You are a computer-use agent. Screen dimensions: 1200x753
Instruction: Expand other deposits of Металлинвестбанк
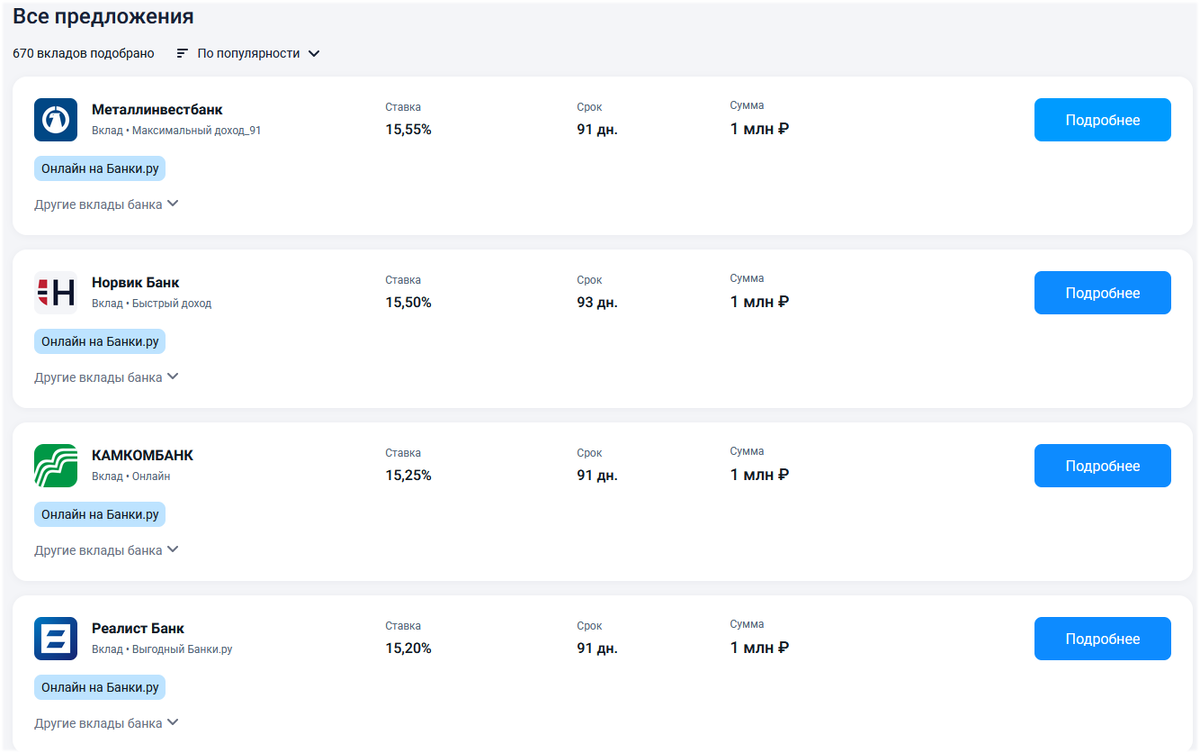tap(106, 204)
